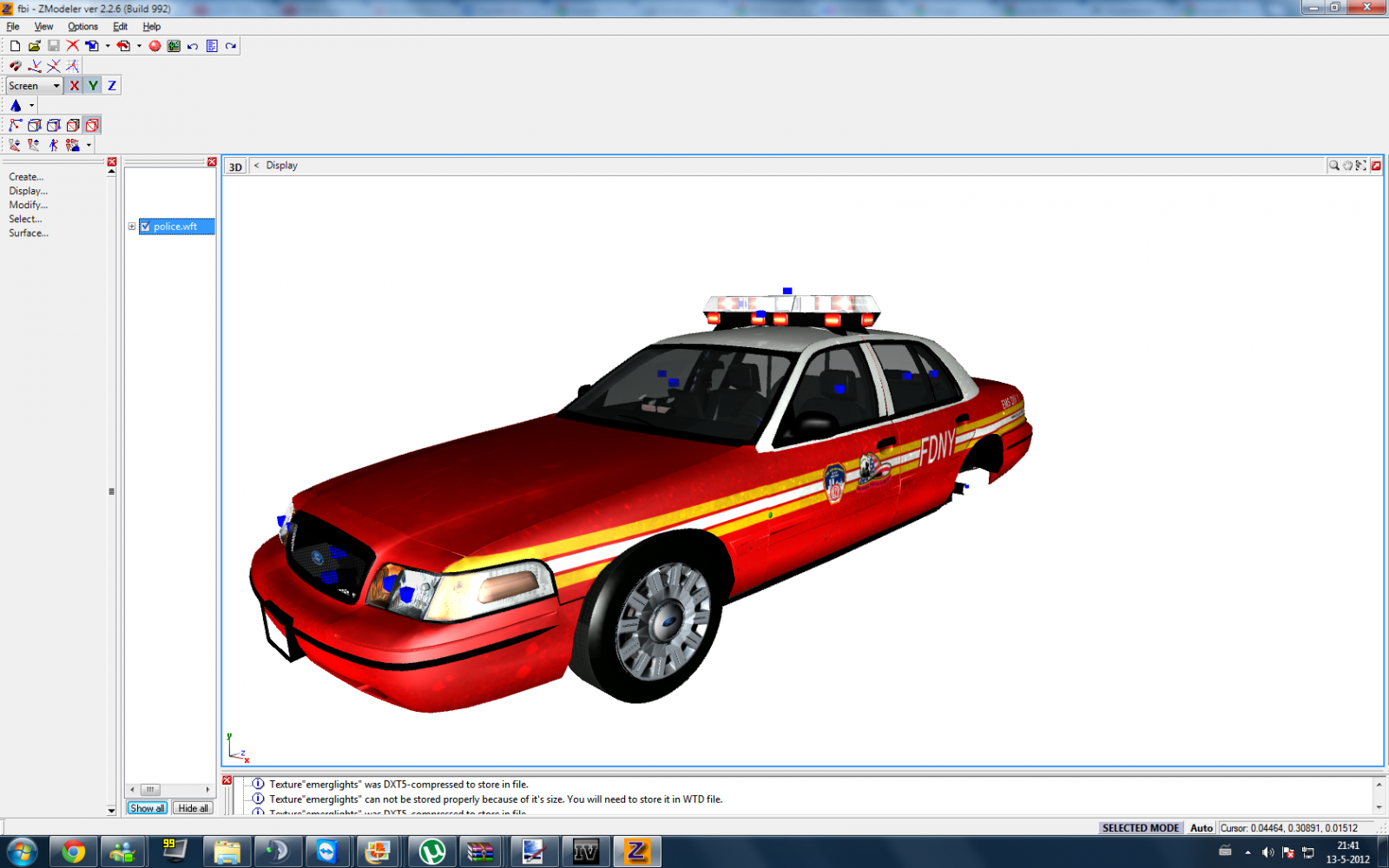Open the Options menu

[x=82, y=27]
